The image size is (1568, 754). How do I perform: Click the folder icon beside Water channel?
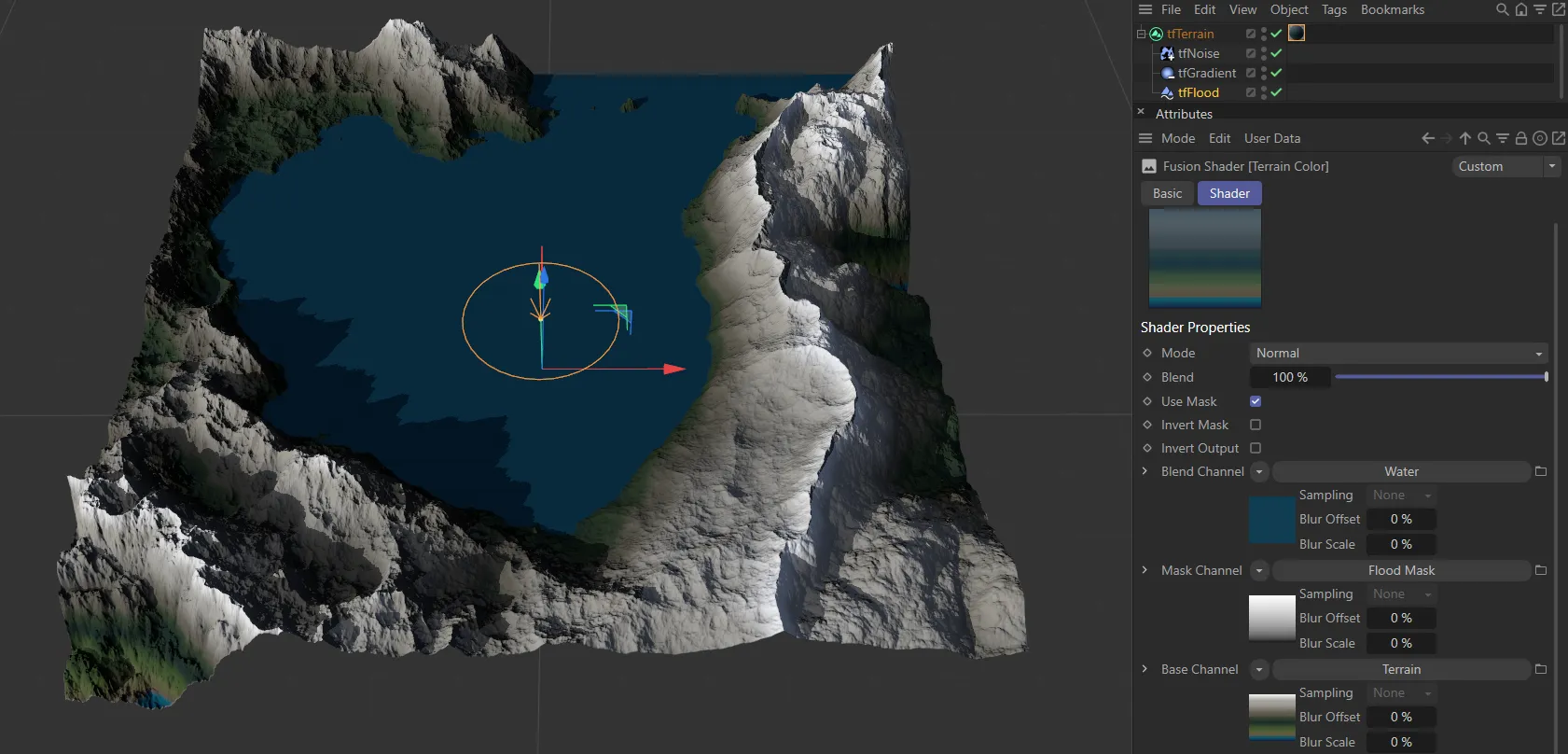(x=1540, y=472)
